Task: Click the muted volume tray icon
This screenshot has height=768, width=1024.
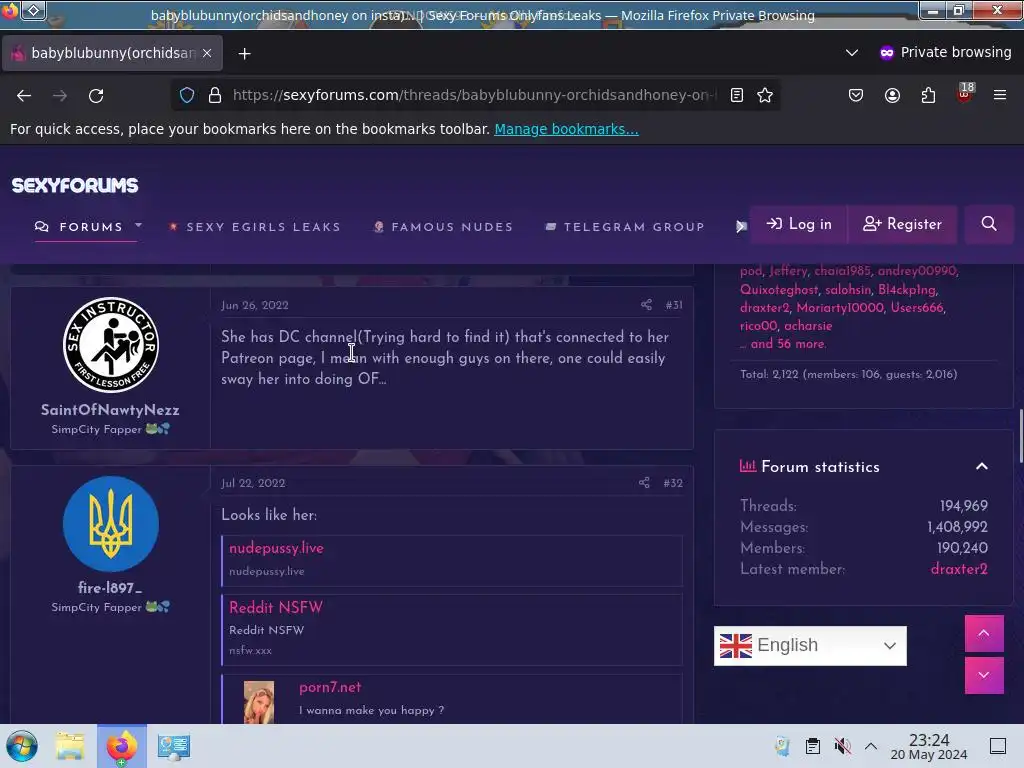Action: pyautogui.click(x=842, y=746)
